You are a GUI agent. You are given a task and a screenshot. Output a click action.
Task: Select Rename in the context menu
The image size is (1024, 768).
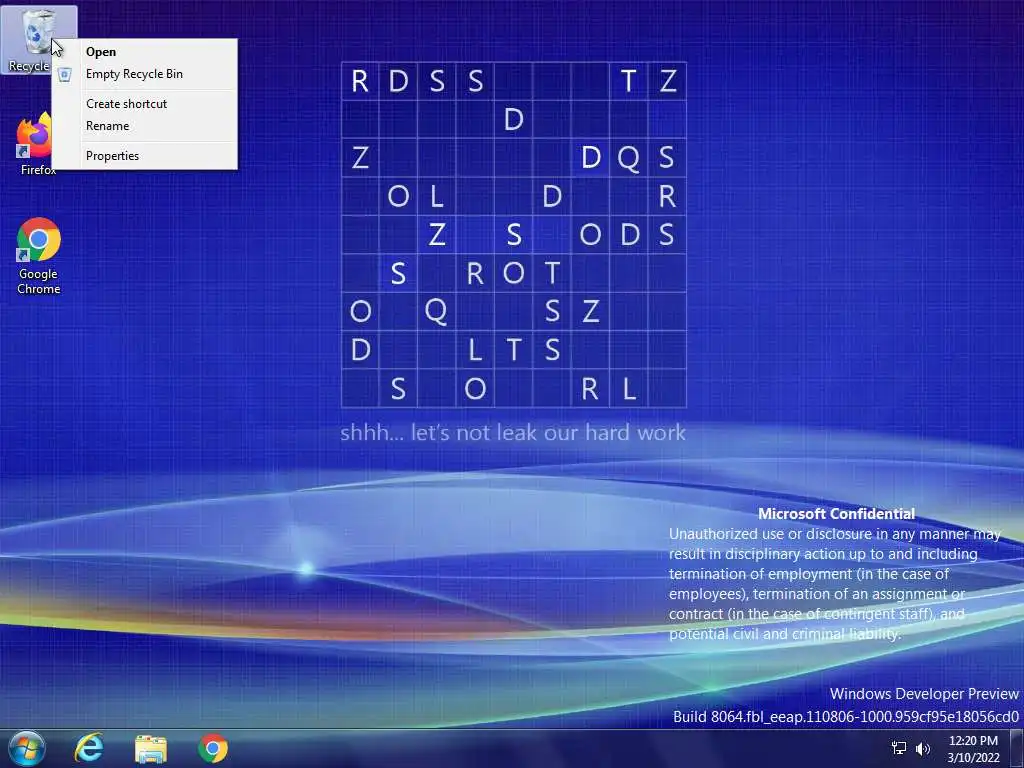[144, 126]
